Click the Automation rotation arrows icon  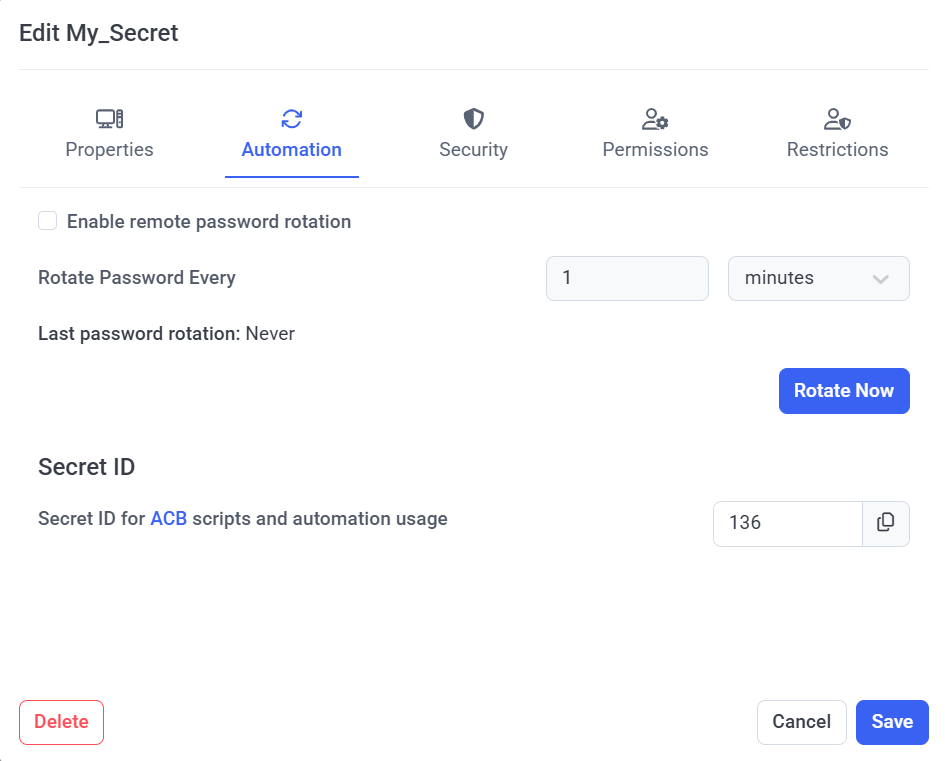(291, 120)
